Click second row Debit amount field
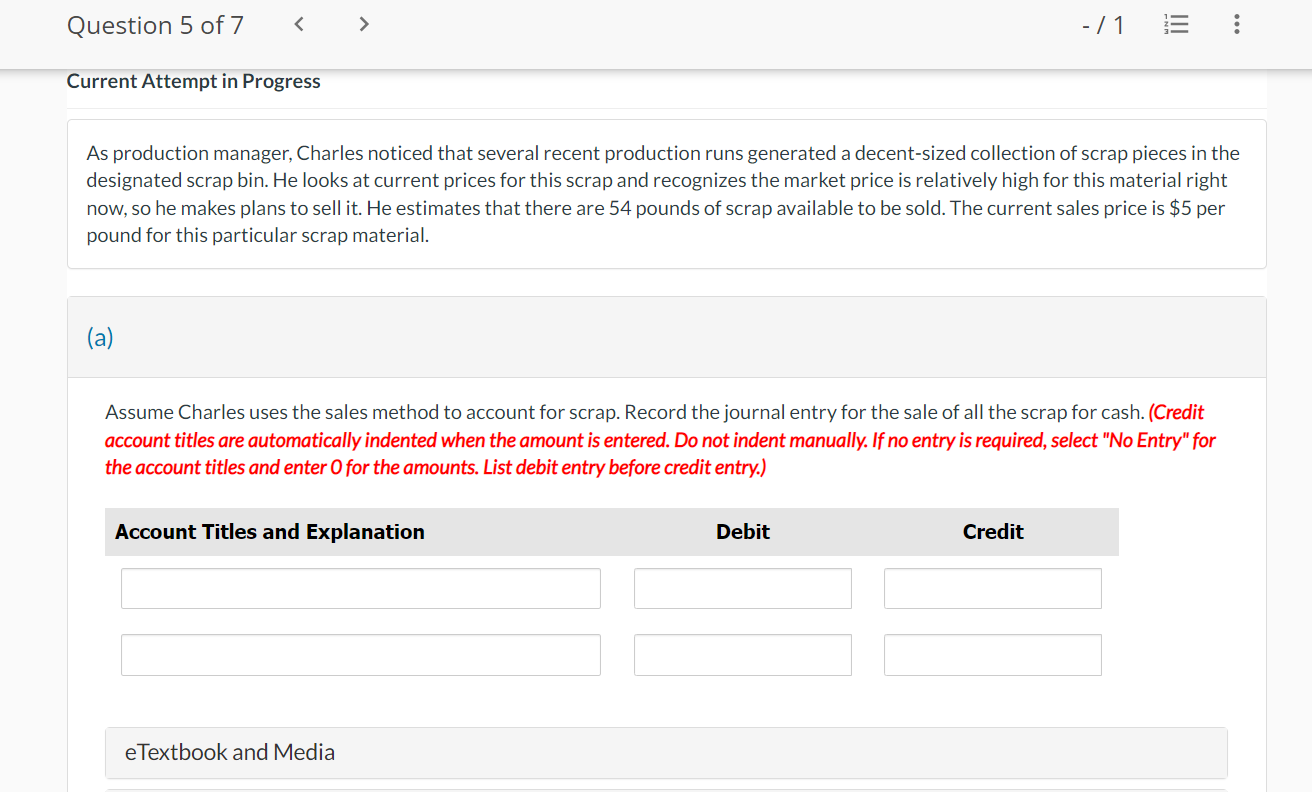This screenshot has width=1312, height=792. (743, 655)
